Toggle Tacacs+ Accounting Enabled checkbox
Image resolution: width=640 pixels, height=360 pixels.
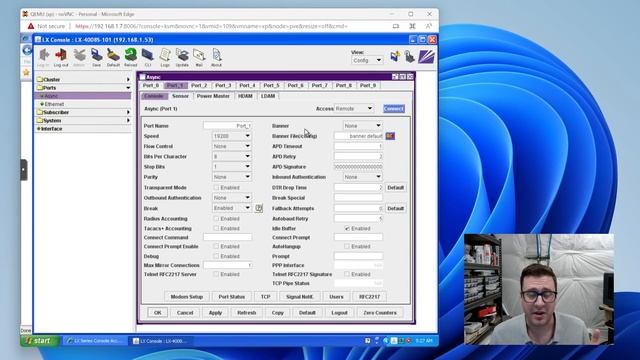click(216, 228)
